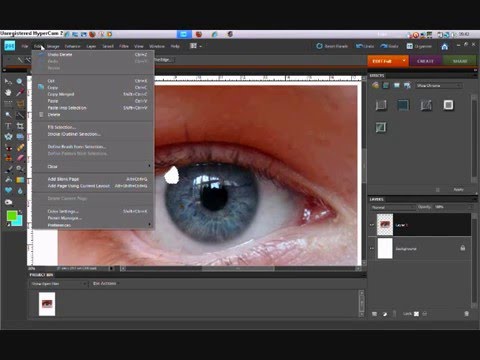
Task: Choose Fill Selection menu entry
Action: [x=94, y=127]
